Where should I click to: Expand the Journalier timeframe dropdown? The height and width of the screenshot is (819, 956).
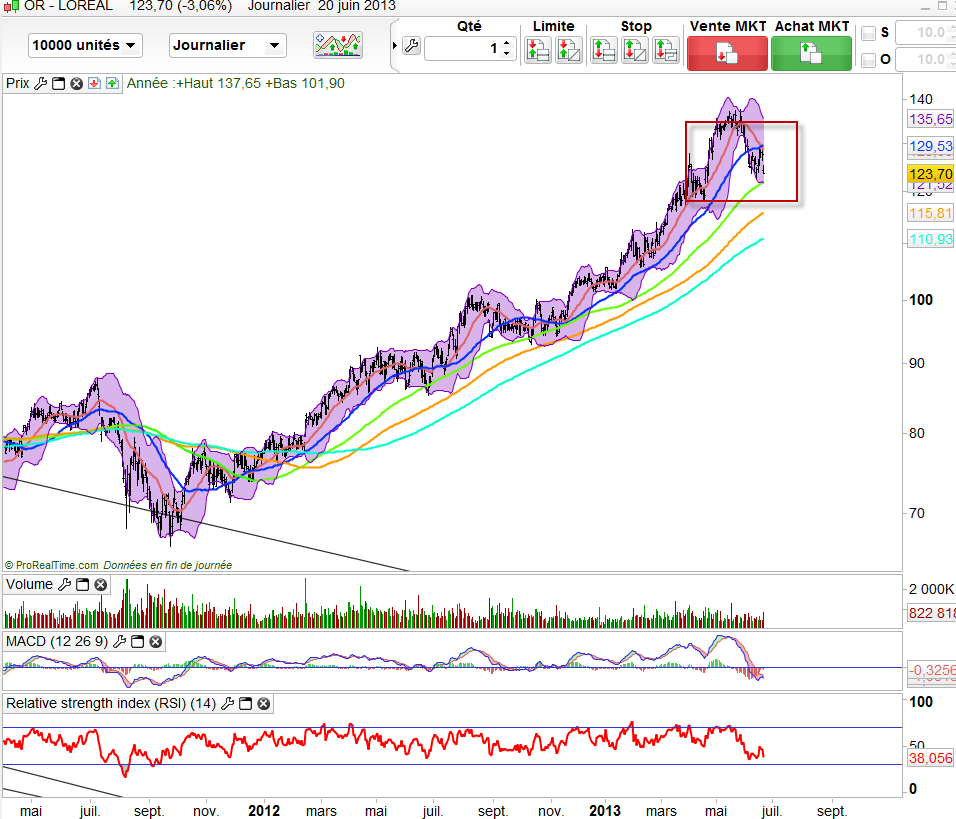tap(228, 45)
